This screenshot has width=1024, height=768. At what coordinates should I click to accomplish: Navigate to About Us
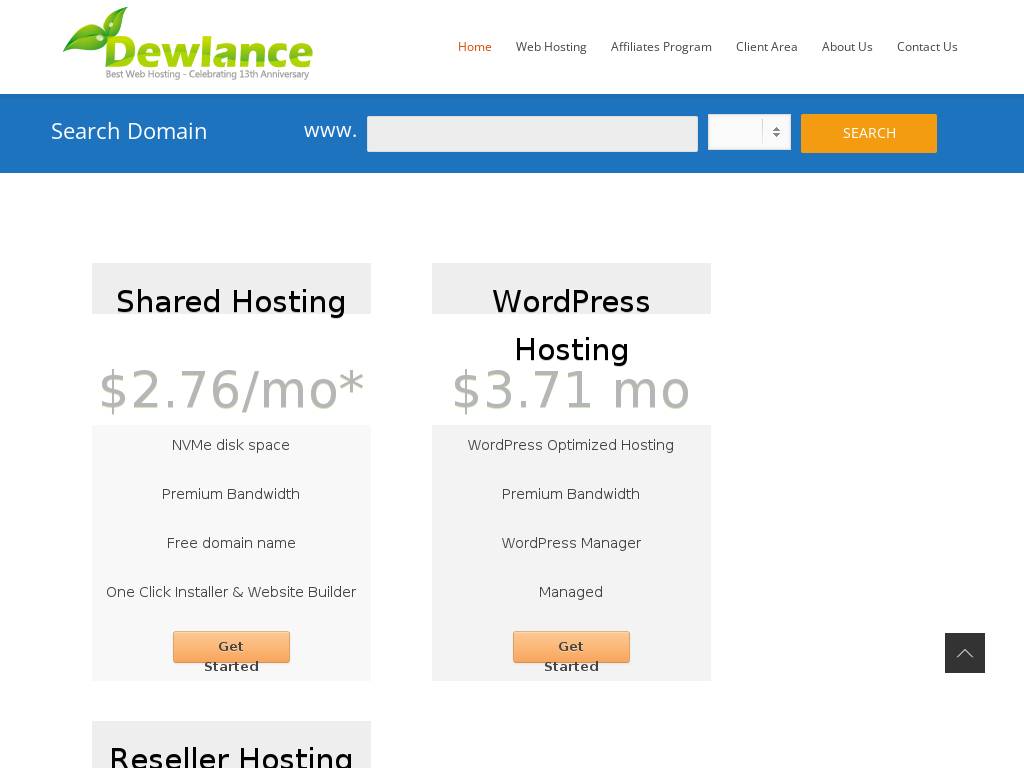coord(847,47)
